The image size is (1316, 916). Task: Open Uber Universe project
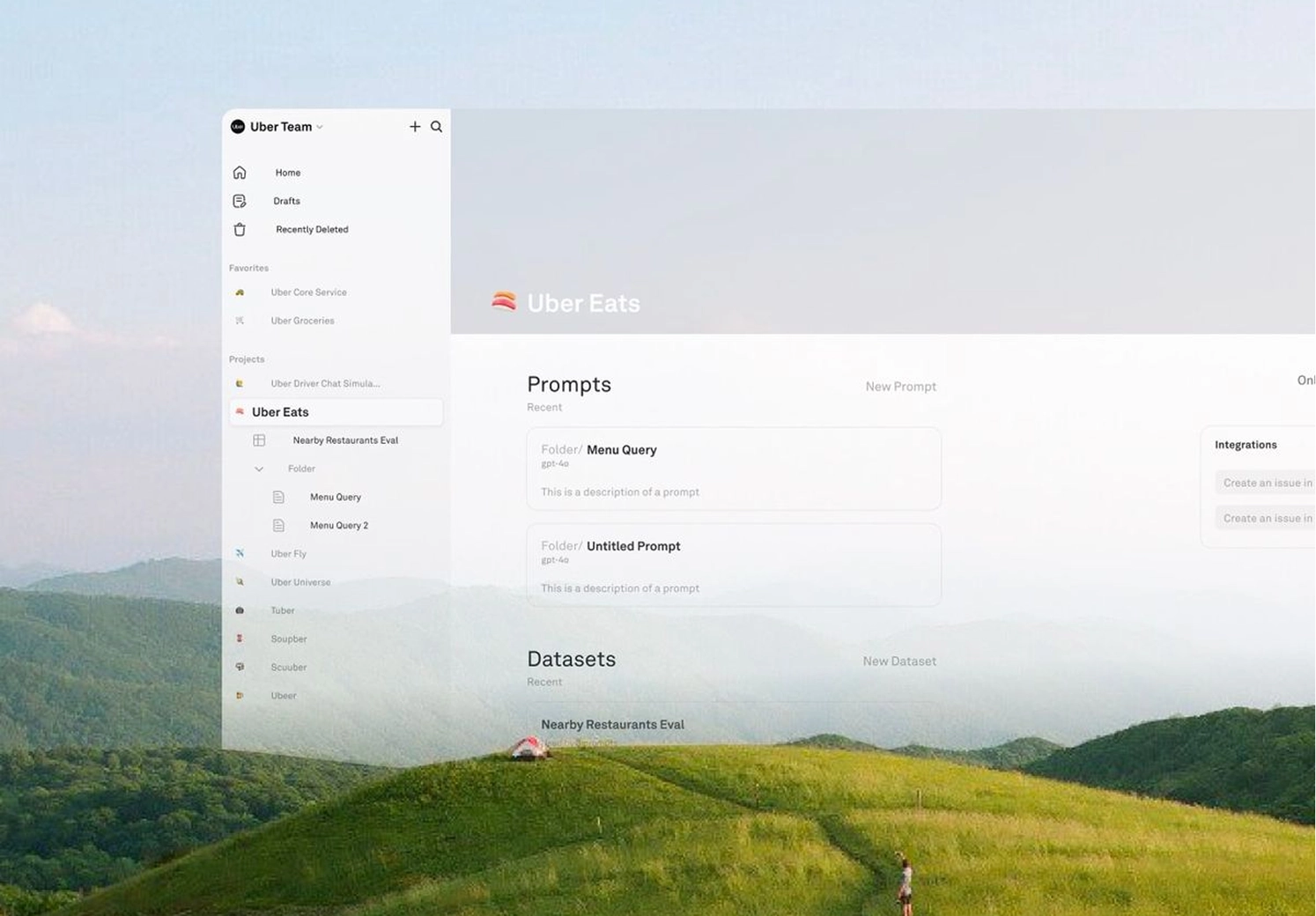click(300, 582)
